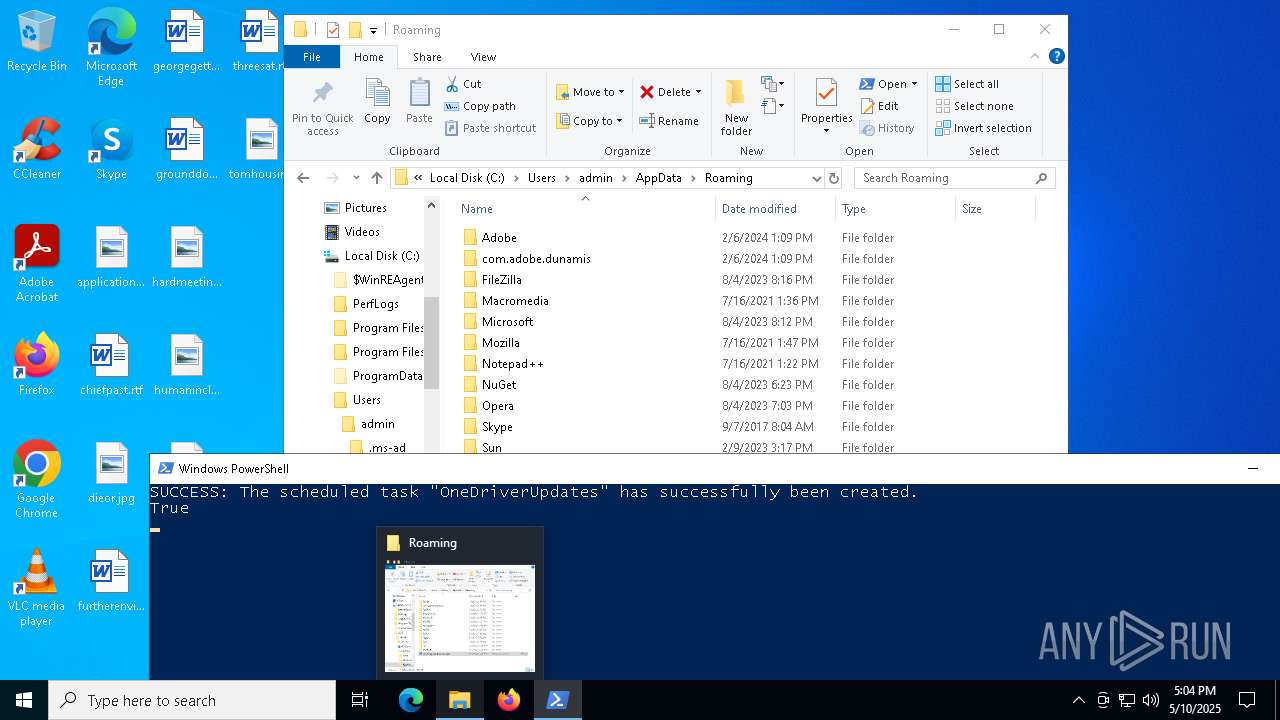This screenshot has width=1280, height=720.
Task: Click Copy path in the ribbon
Action: point(480,106)
